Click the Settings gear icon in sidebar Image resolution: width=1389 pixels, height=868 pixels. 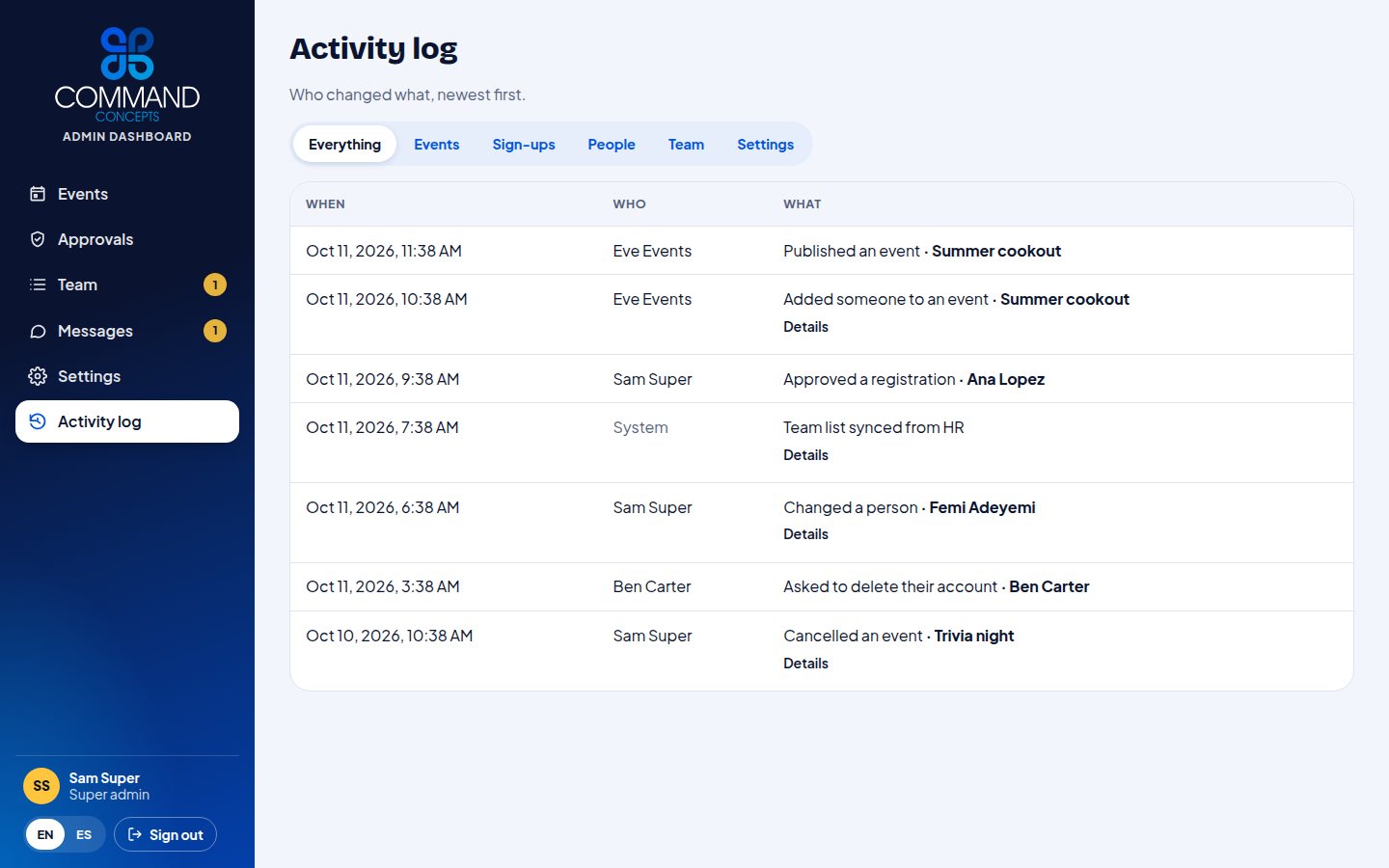(38, 376)
